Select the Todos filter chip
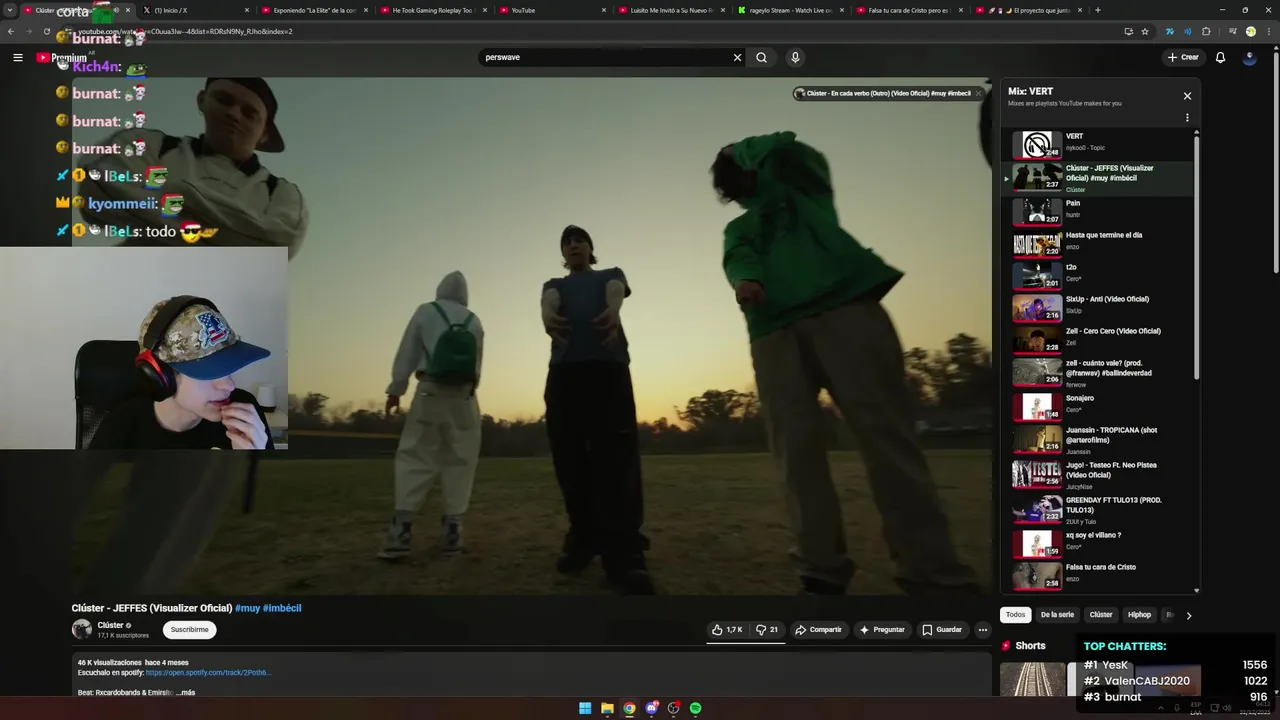Image resolution: width=1280 pixels, height=720 pixels. tap(1015, 615)
